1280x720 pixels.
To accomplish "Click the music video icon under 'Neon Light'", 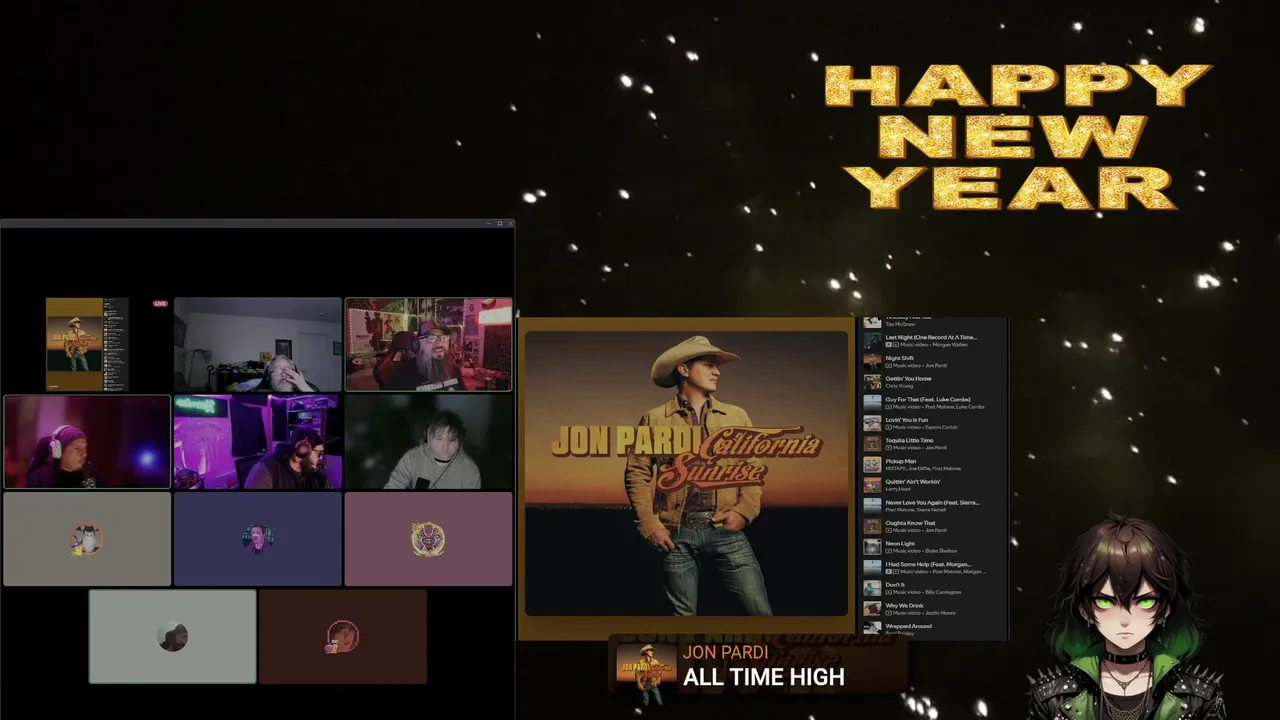I will pyautogui.click(x=888, y=551).
